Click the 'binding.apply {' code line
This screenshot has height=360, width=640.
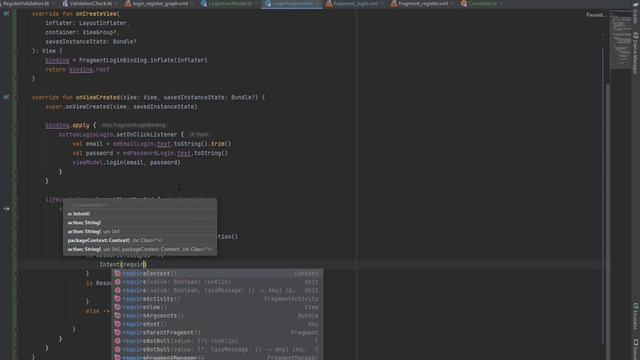(71, 125)
